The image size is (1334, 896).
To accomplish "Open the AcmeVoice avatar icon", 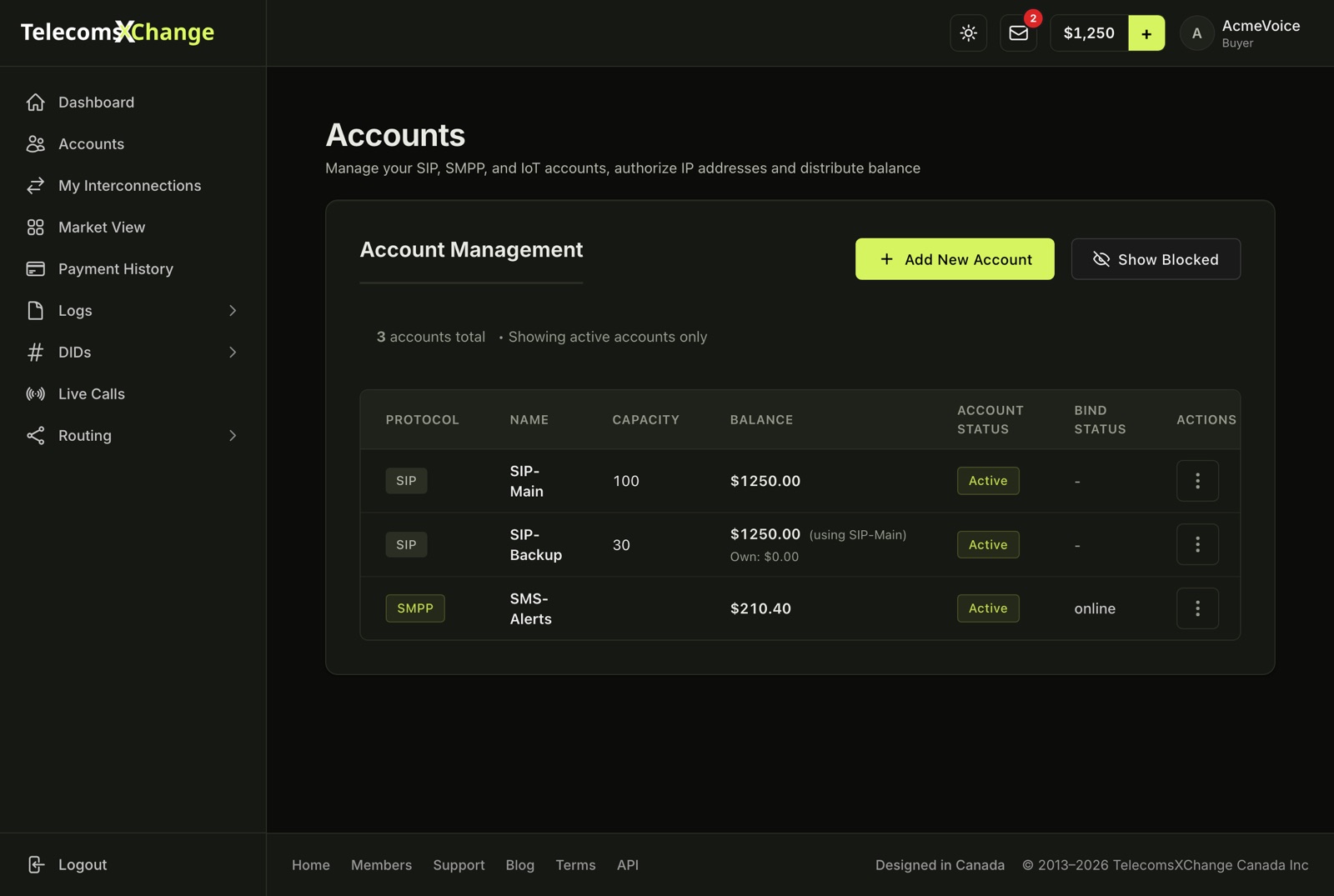I will [x=1196, y=33].
